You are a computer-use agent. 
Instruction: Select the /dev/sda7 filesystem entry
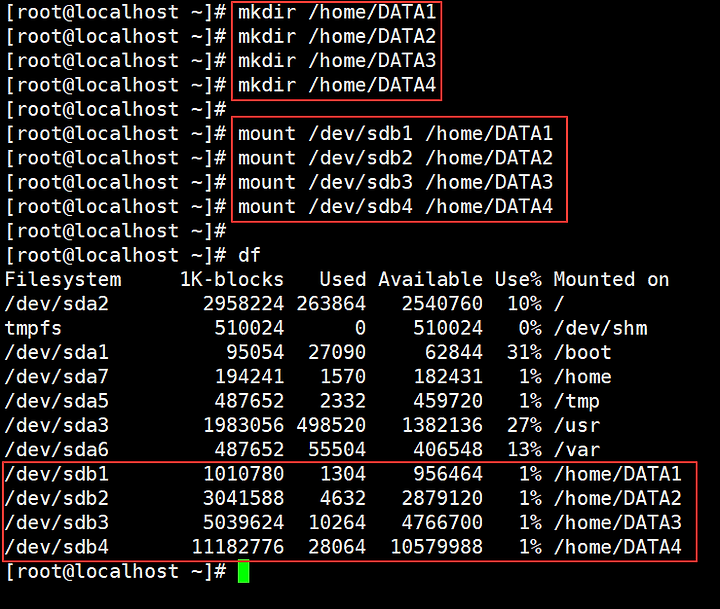click(x=56, y=377)
